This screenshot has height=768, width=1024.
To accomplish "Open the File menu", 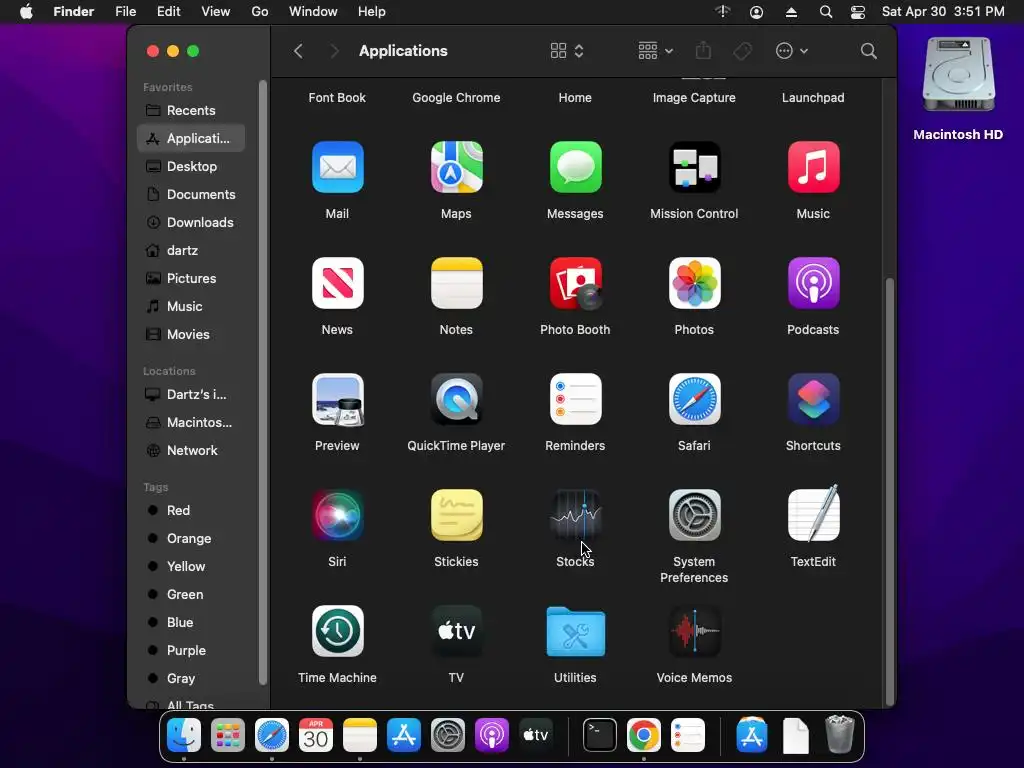I will (x=125, y=11).
